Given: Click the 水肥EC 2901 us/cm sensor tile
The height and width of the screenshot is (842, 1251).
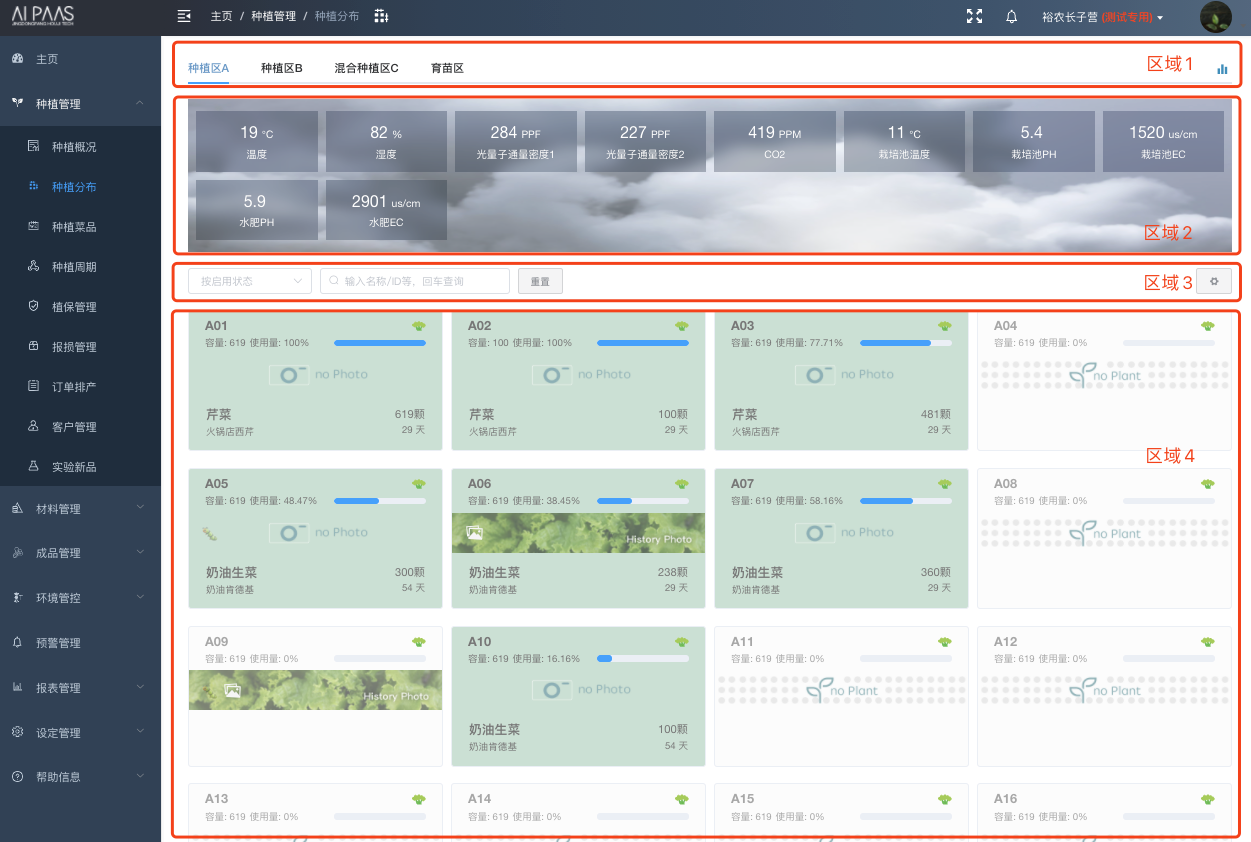Looking at the screenshot, I should click(x=386, y=210).
